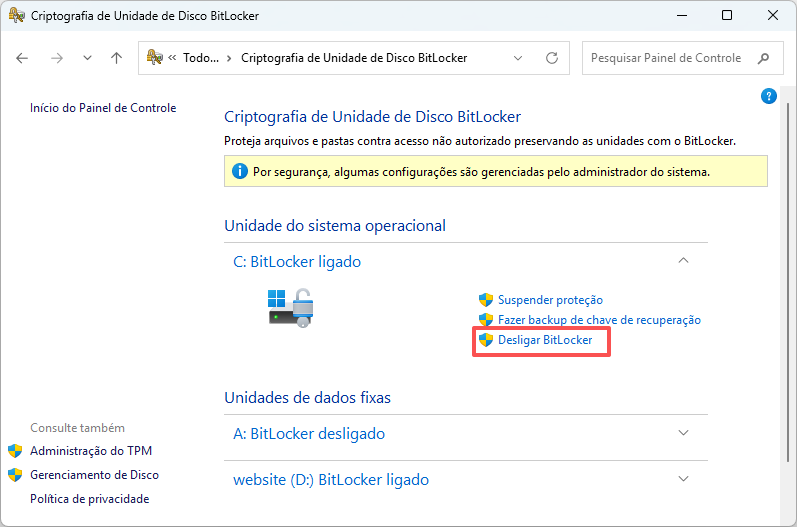Click shield icon beside Gerenciamento de Disco
Image resolution: width=797 pixels, height=527 pixels.
coord(15,475)
